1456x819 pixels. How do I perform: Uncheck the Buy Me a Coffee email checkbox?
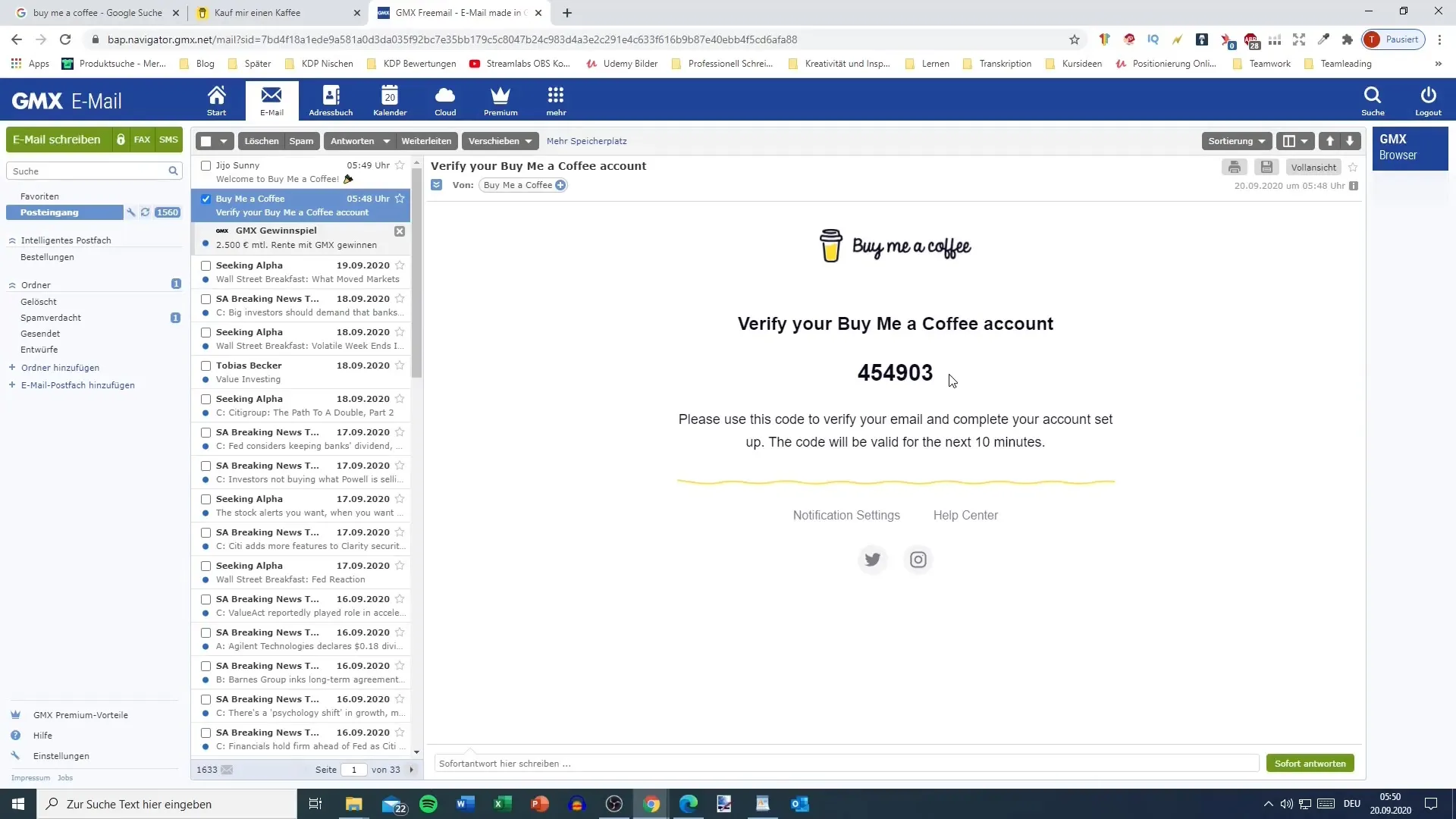[206, 199]
